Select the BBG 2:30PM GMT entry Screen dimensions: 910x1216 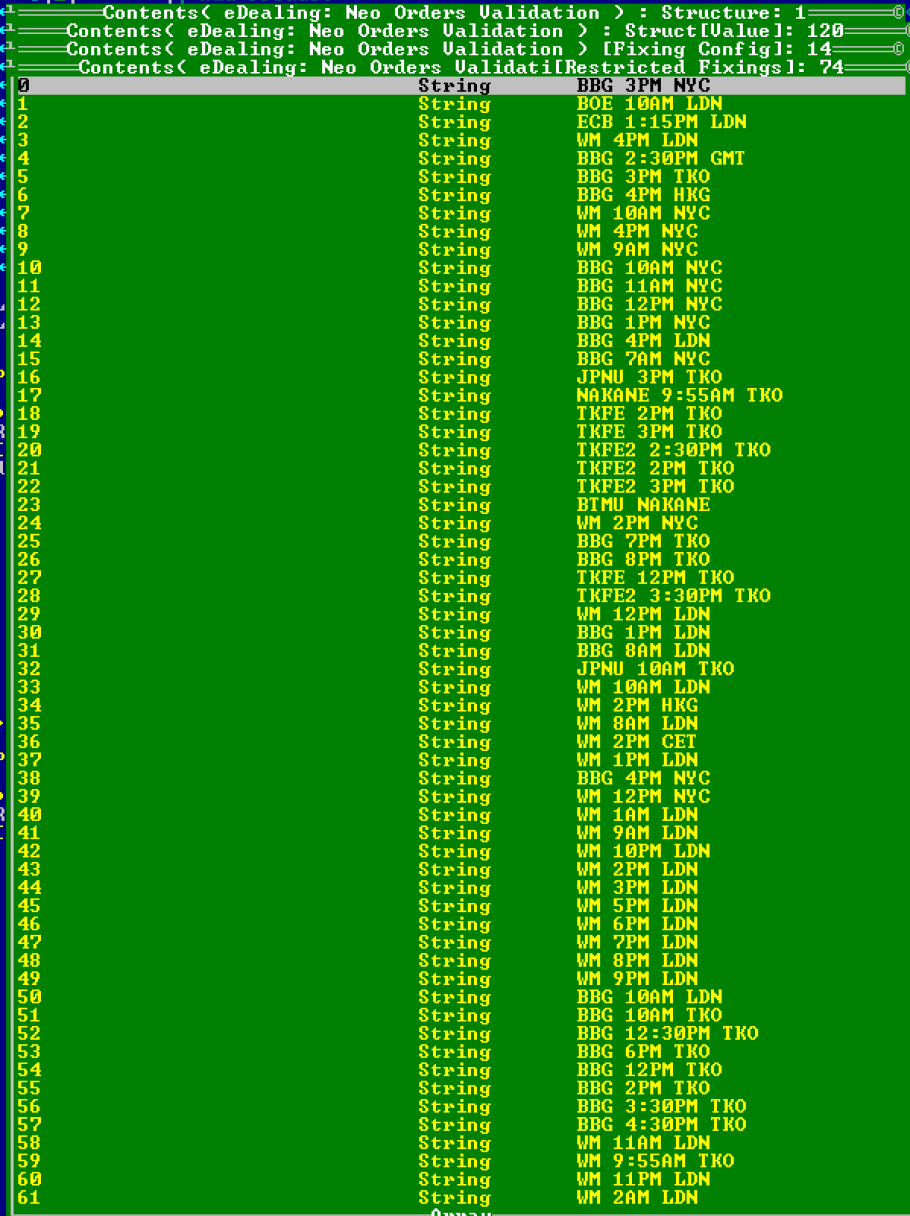pyautogui.click(x=661, y=159)
